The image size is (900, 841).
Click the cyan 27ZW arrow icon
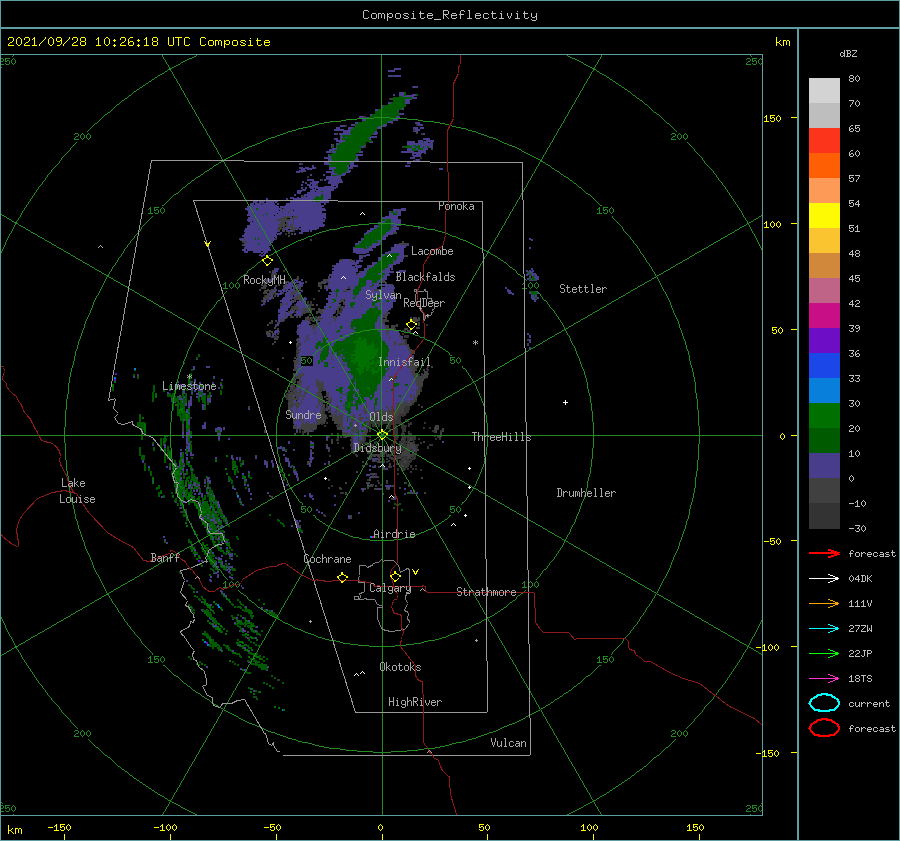point(824,629)
